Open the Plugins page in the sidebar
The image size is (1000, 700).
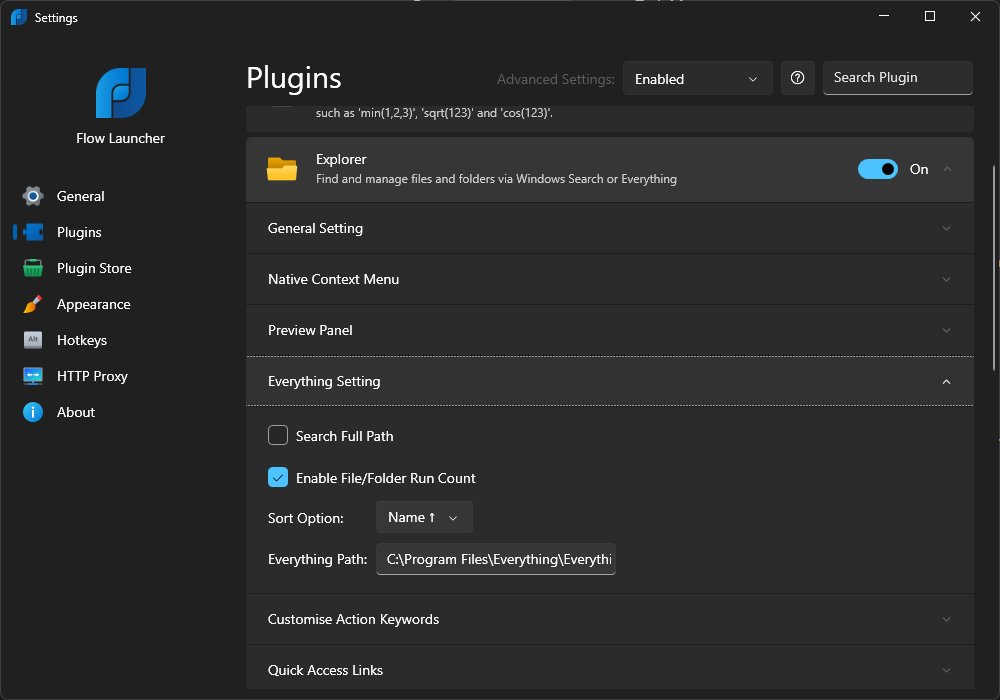[x=79, y=232]
